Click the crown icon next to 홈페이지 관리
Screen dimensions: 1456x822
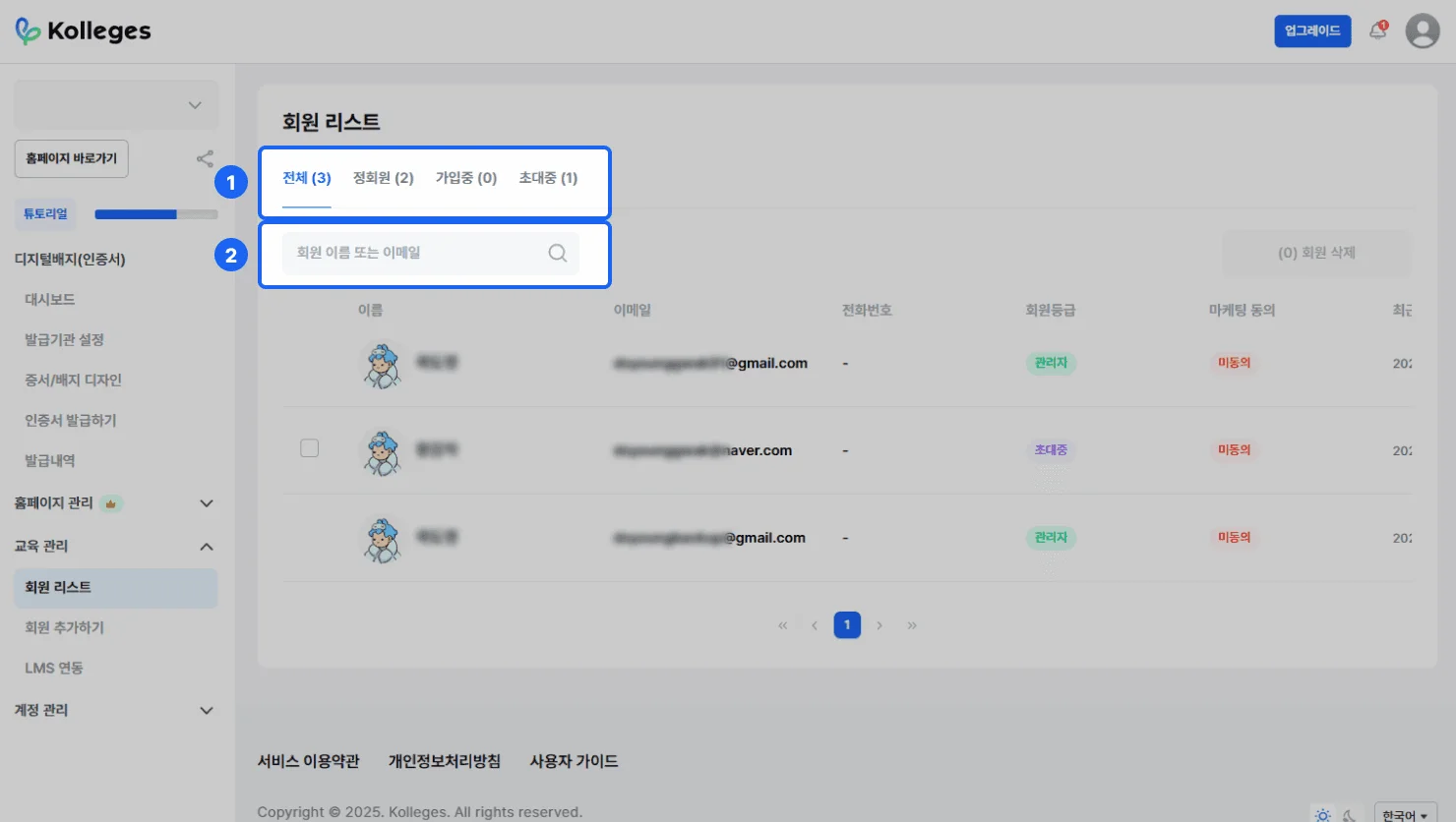point(111,503)
